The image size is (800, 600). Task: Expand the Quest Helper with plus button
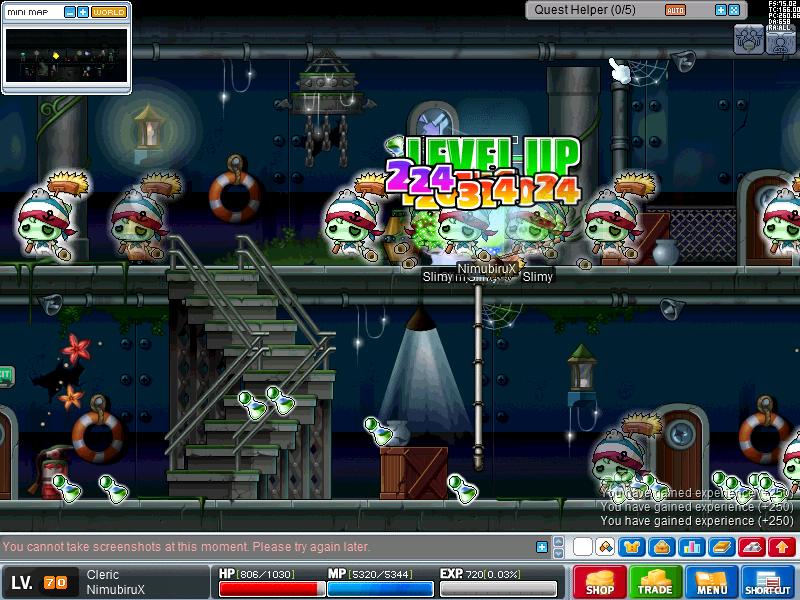(x=720, y=10)
